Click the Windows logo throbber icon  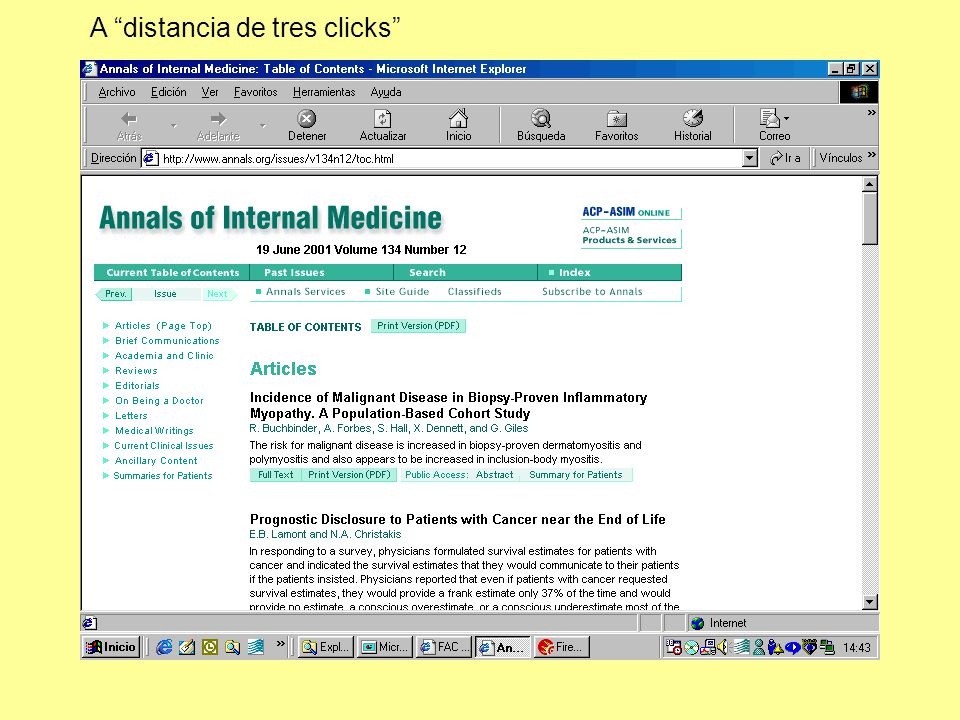pyautogui.click(x=859, y=92)
